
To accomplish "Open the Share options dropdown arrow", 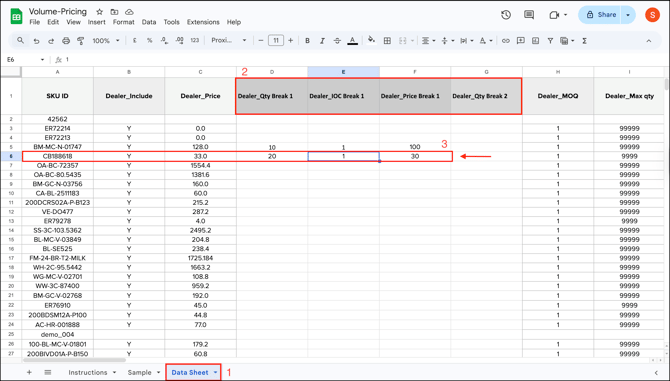I will pyautogui.click(x=628, y=15).
